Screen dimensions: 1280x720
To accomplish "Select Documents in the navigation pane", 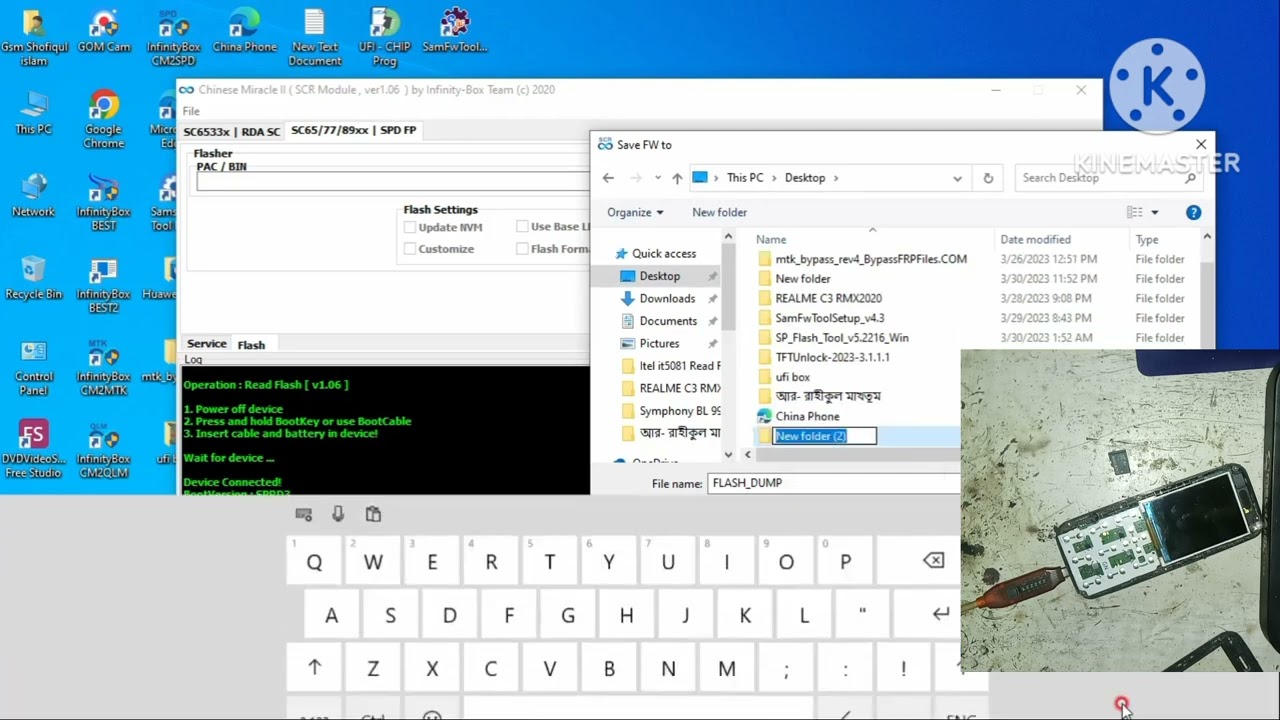I will (668, 321).
